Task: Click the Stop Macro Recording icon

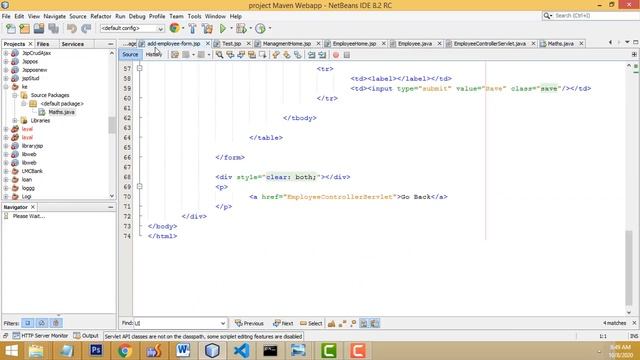Action: 347,55
